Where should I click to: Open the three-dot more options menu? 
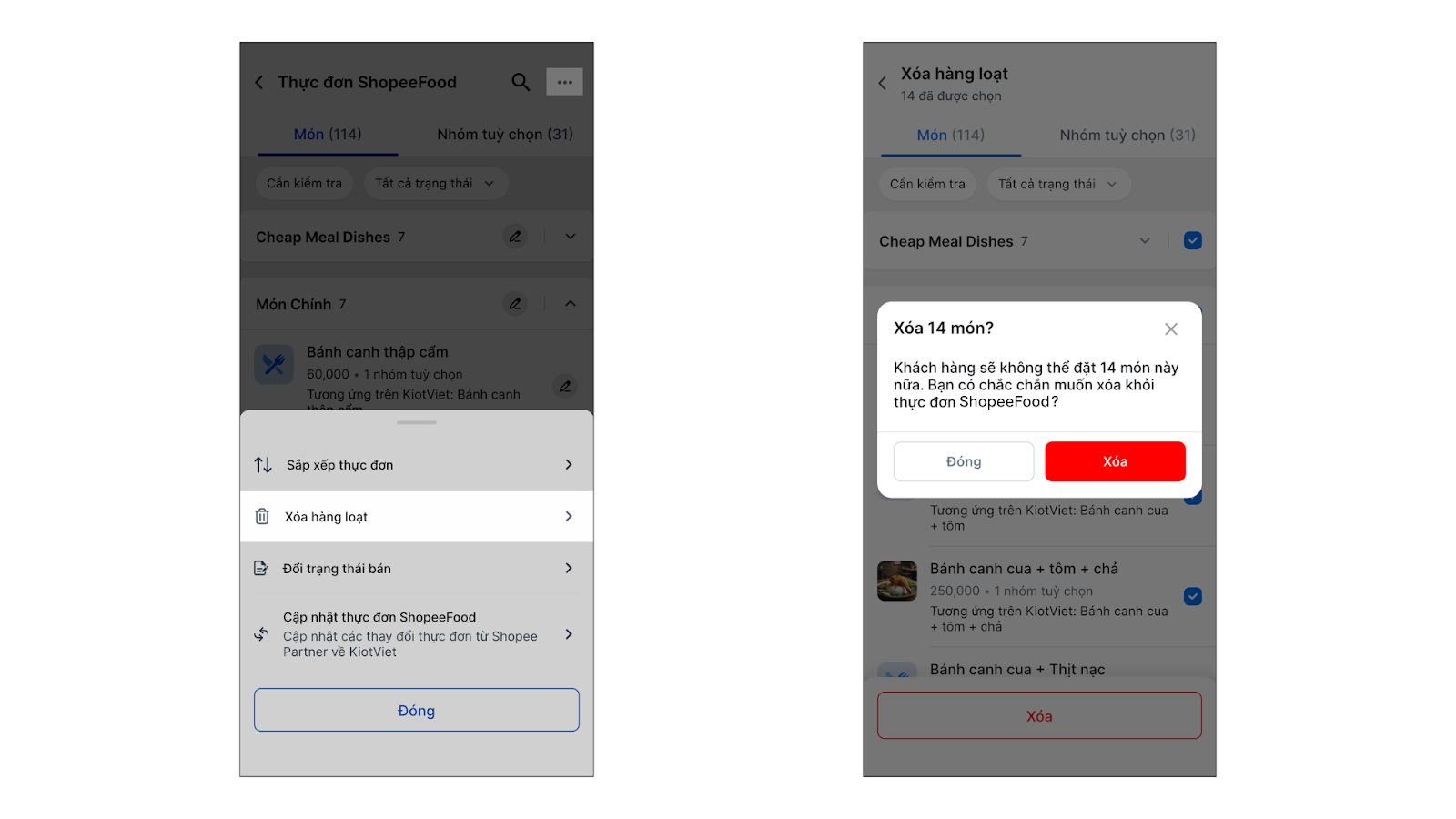click(564, 82)
